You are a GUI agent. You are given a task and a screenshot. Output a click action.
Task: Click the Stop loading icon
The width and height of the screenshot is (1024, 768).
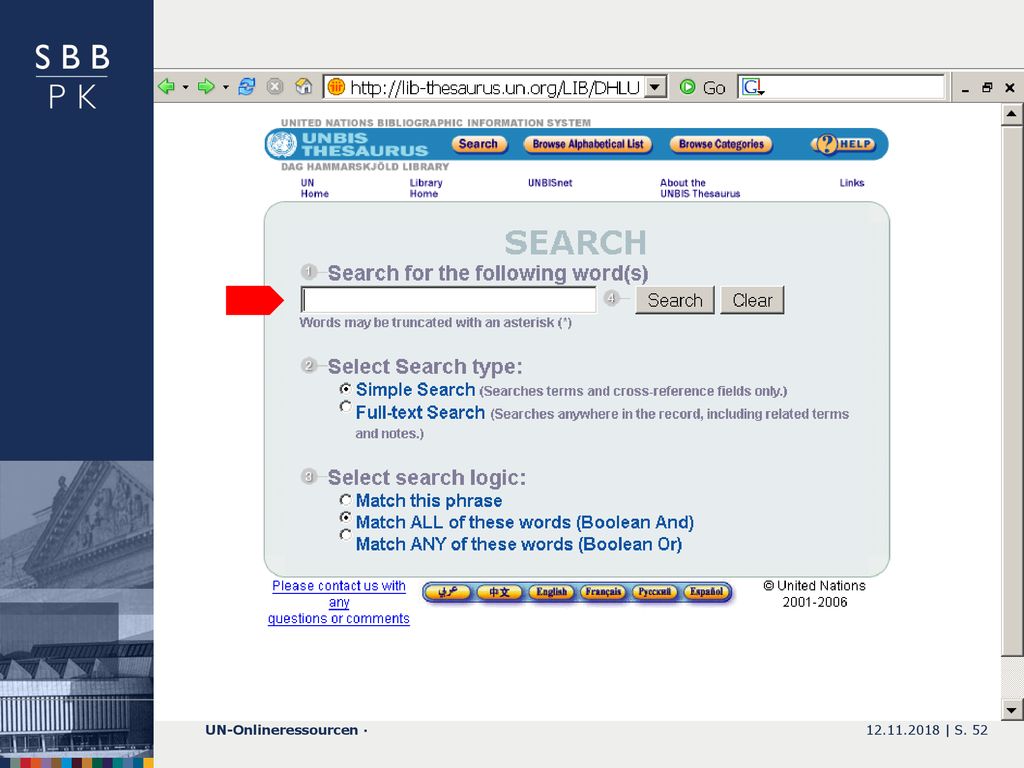[275, 86]
